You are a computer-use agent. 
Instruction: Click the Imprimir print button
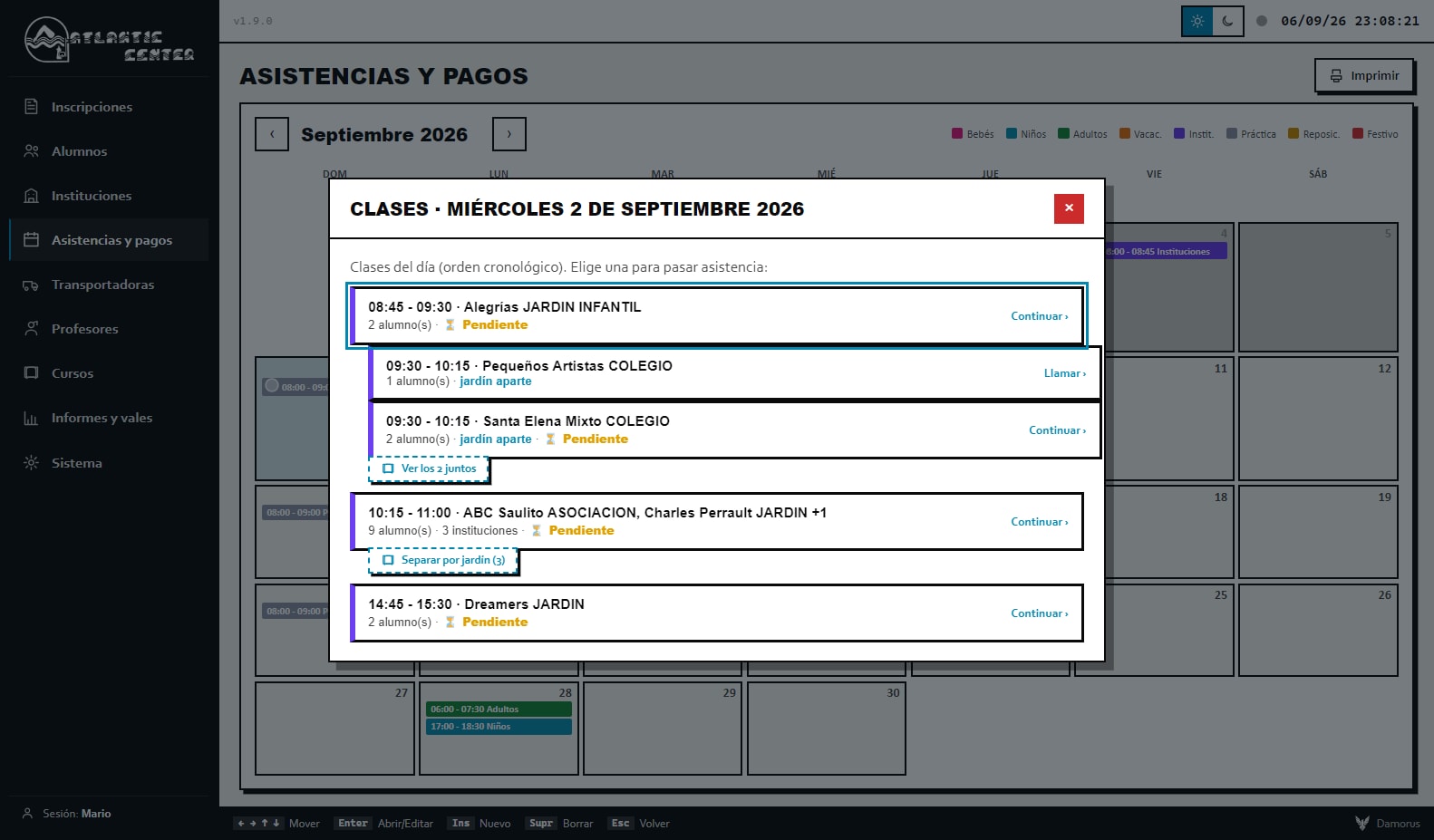pos(1363,75)
